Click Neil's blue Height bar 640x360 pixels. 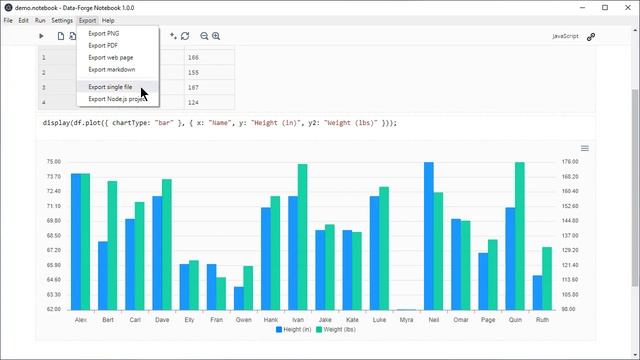pyautogui.click(x=429, y=236)
